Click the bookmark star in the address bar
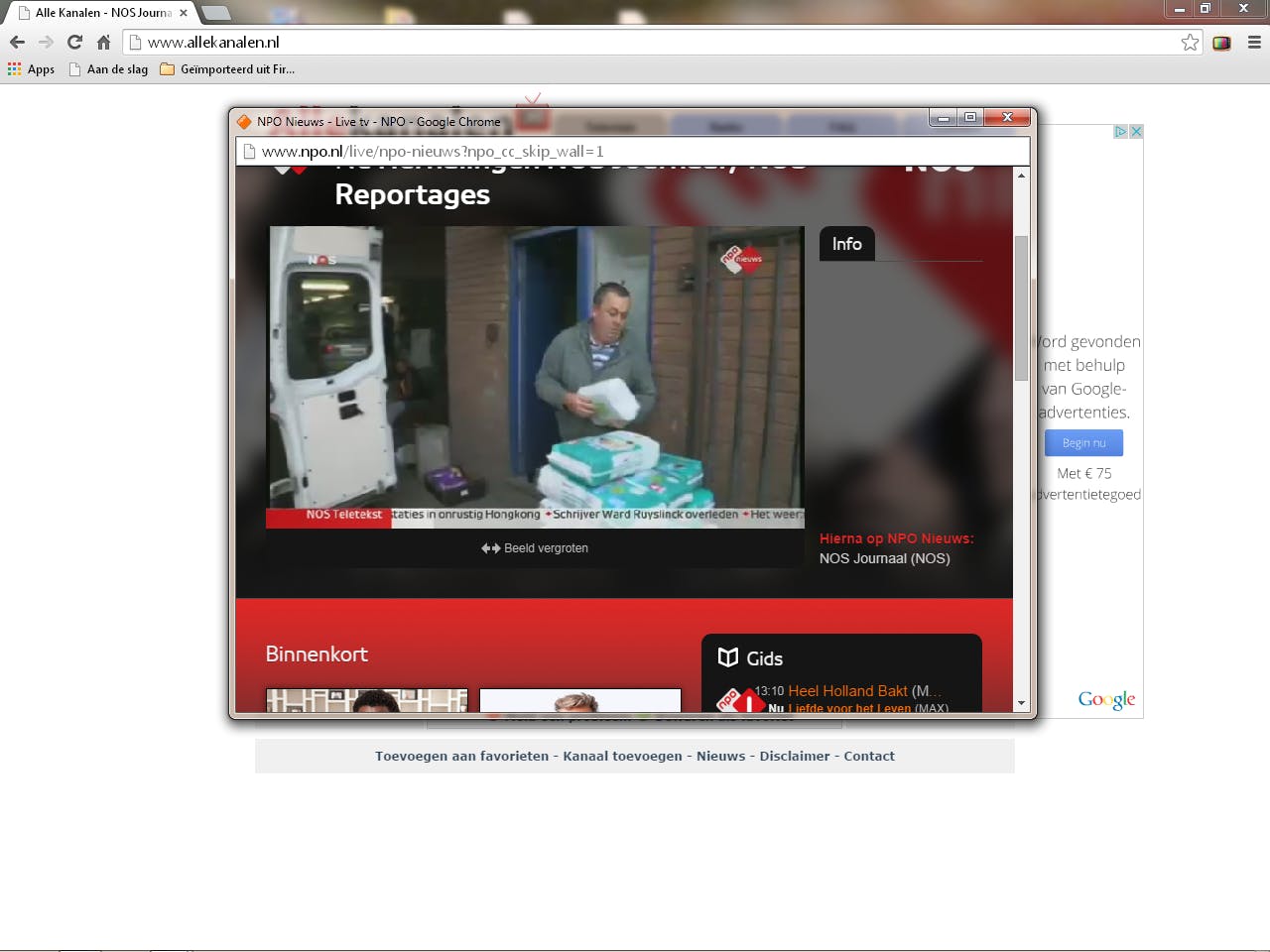 coord(1188,42)
